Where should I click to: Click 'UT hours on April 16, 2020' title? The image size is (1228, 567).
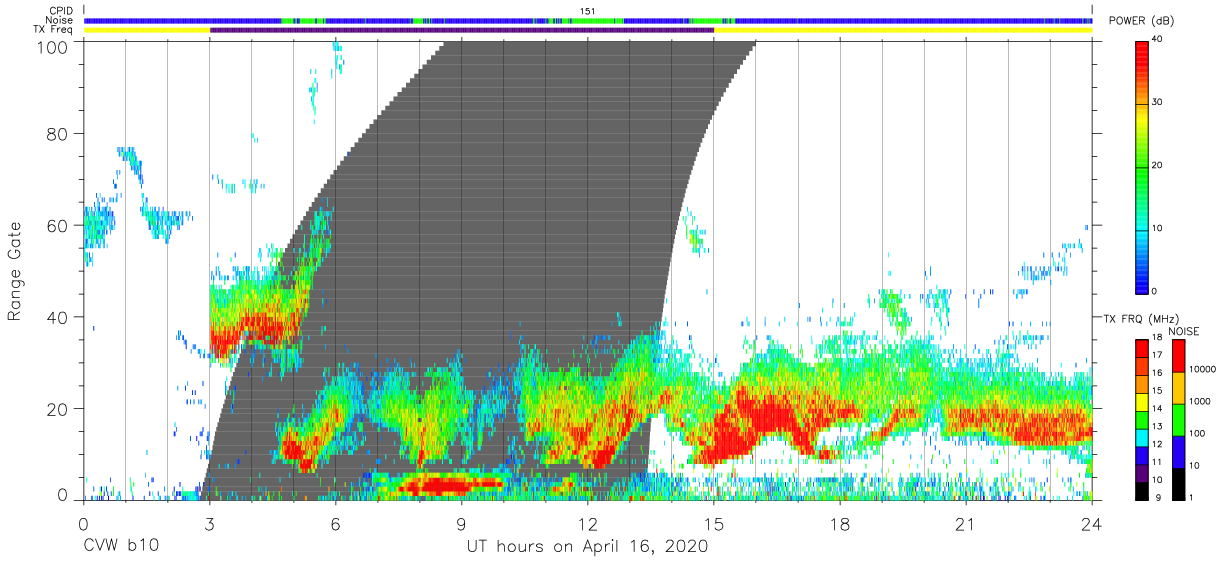point(587,547)
